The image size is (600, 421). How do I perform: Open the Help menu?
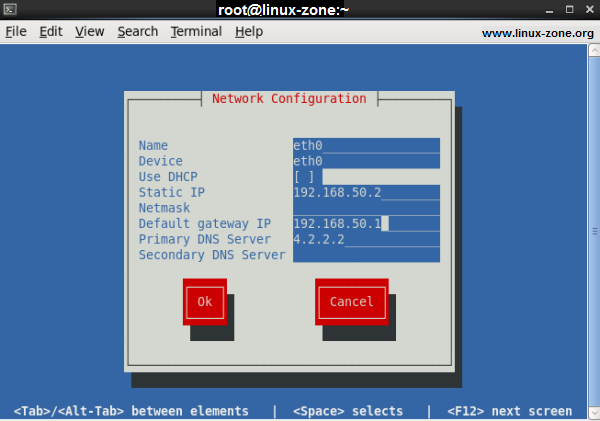coord(249,31)
